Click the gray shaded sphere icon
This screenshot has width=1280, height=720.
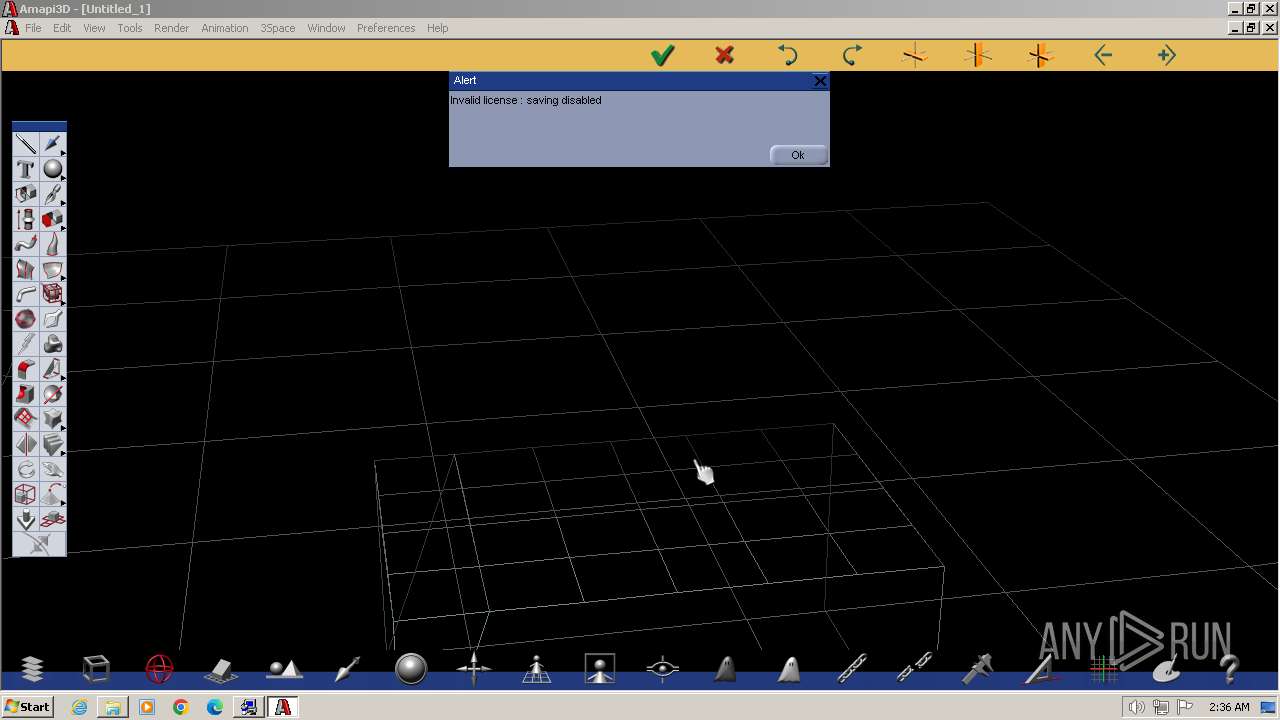coord(411,668)
